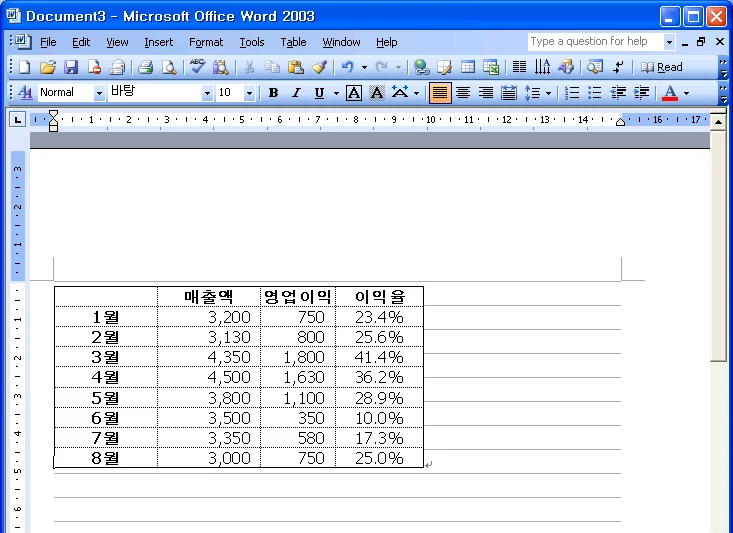Open the Research tool icon
The image size is (733, 533).
[220, 67]
